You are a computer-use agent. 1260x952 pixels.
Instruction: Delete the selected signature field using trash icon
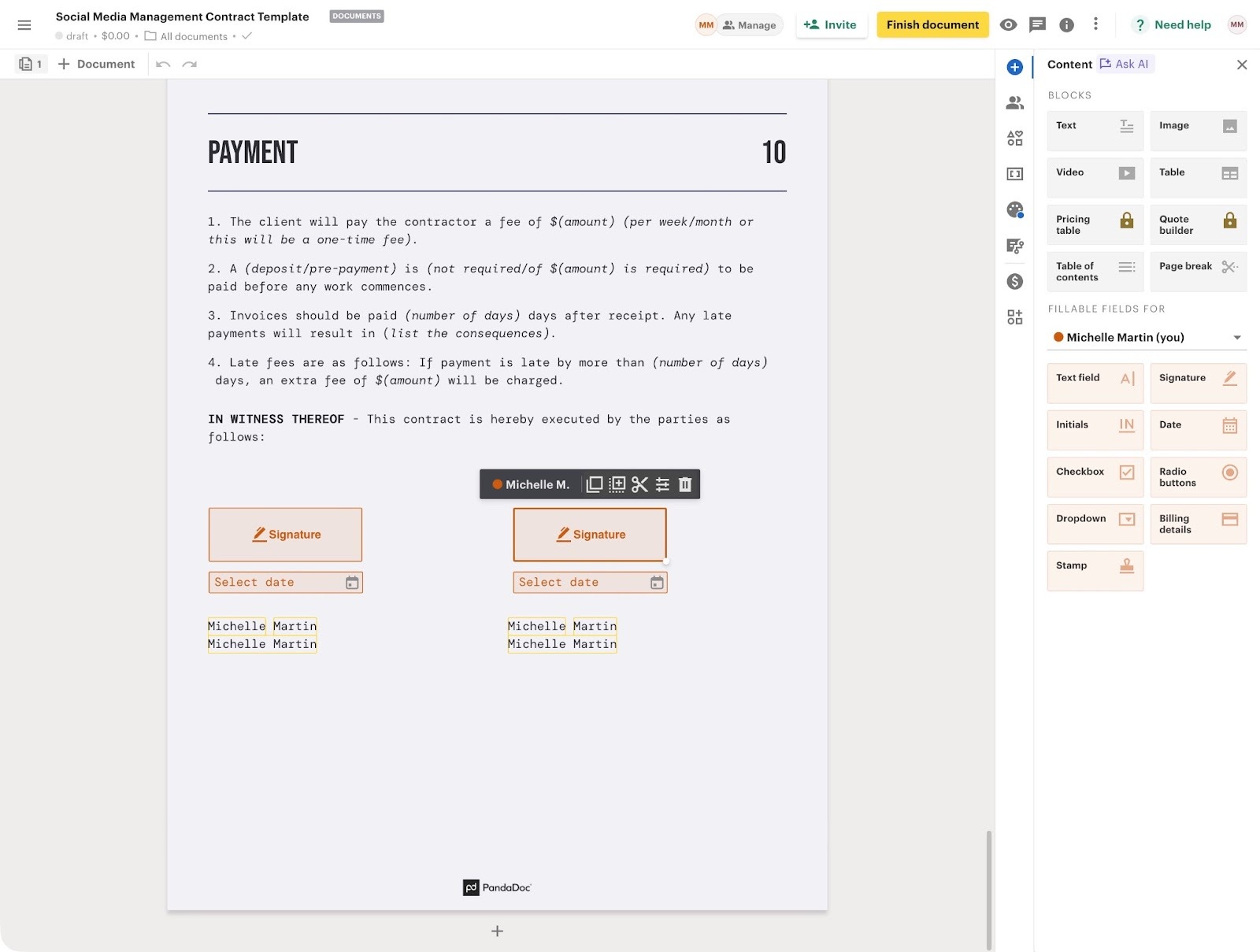(684, 483)
